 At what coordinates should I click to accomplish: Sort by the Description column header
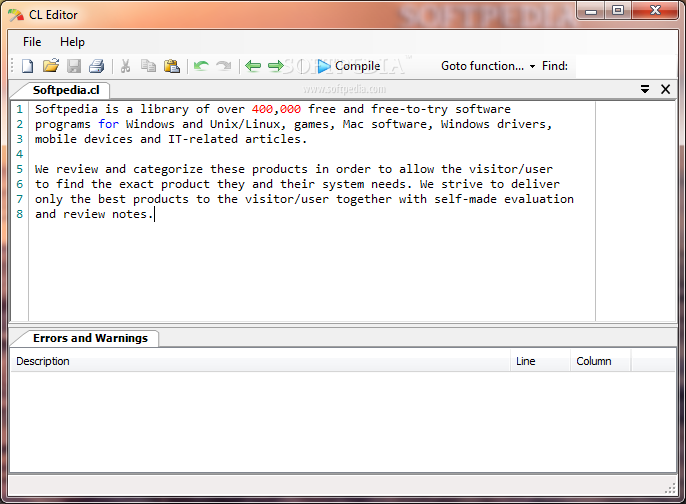260,361
